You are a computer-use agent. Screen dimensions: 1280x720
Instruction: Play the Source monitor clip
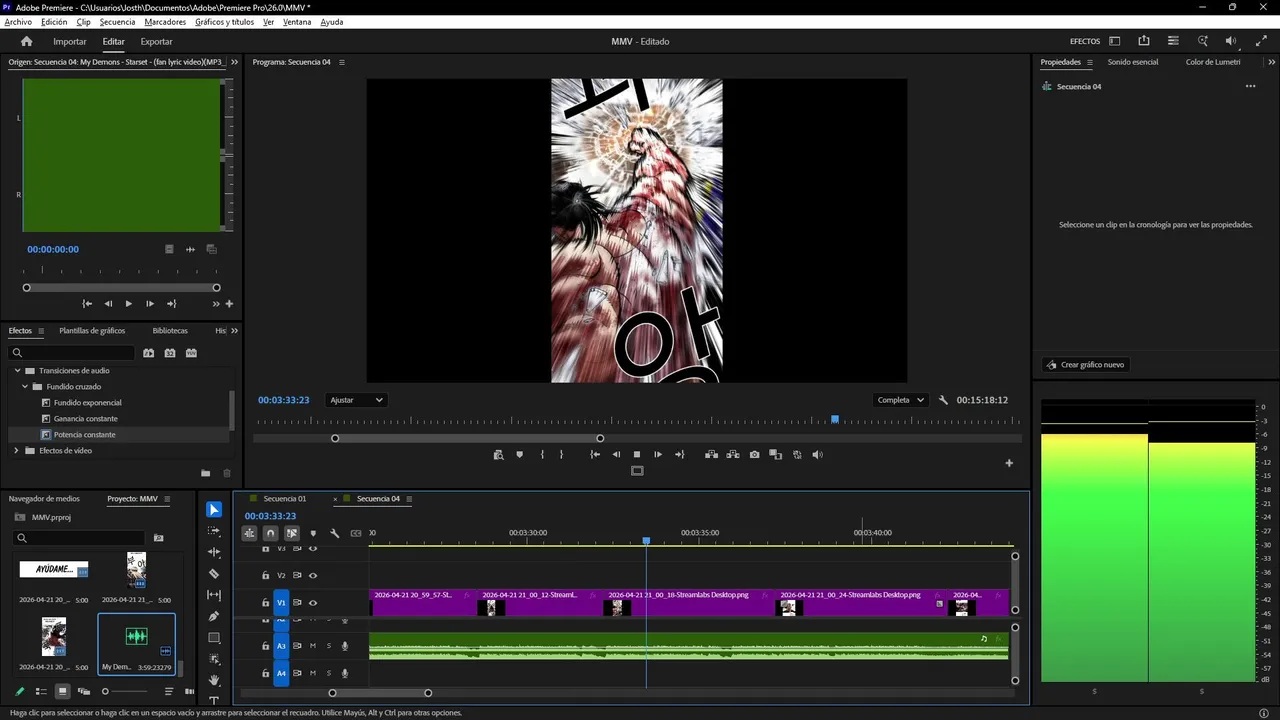tap(128, 304)
